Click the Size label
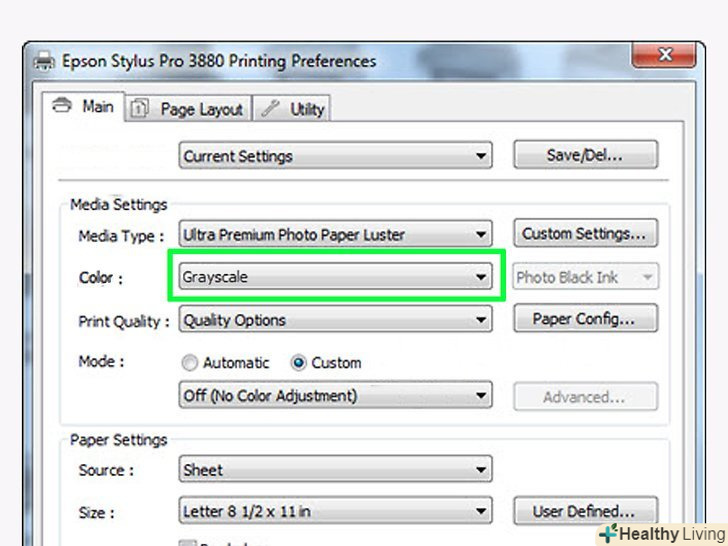Image resolution: width=728 pixels, height=546 pixels. 97,513
